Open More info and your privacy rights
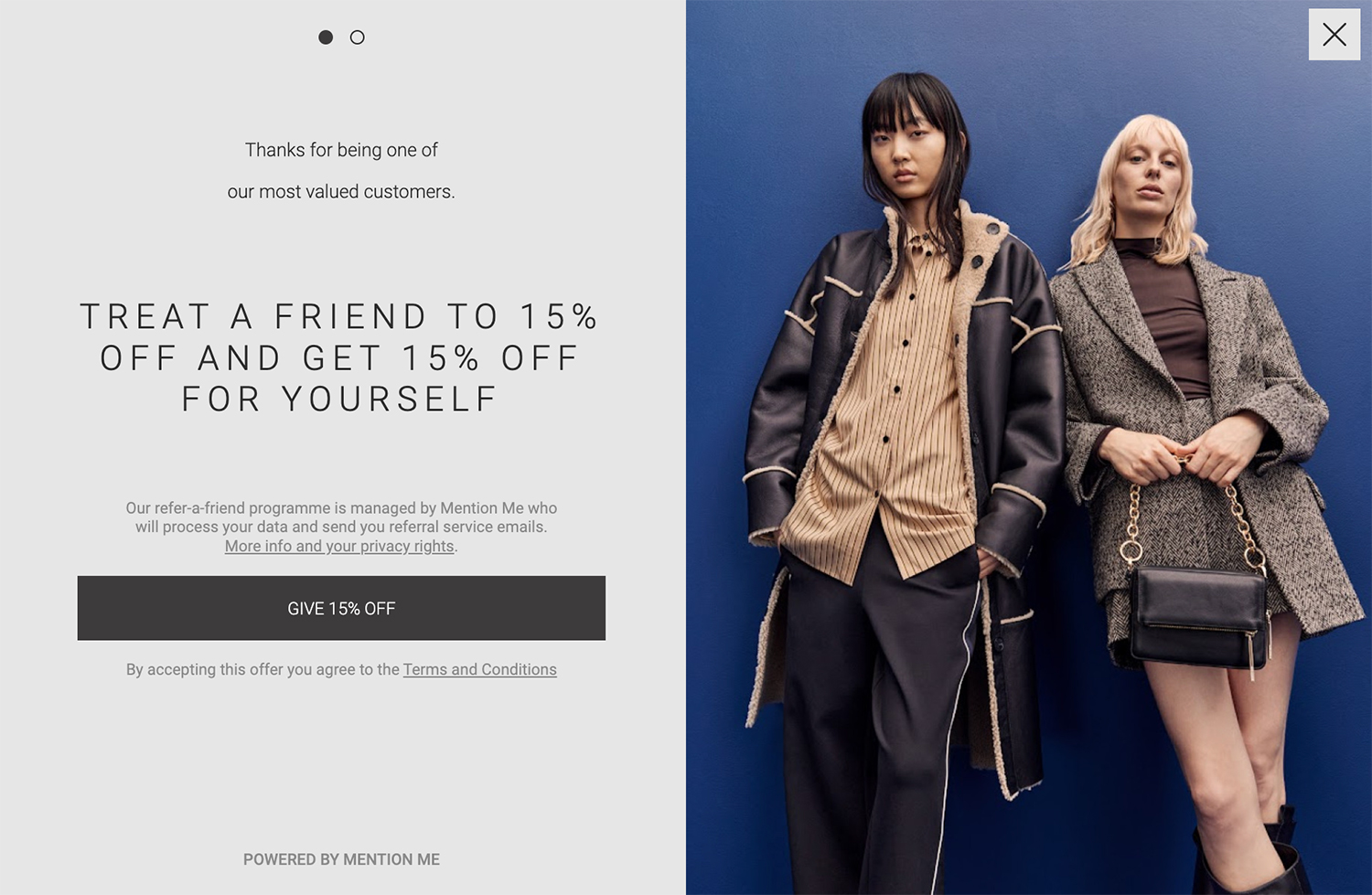 (339, 546)
